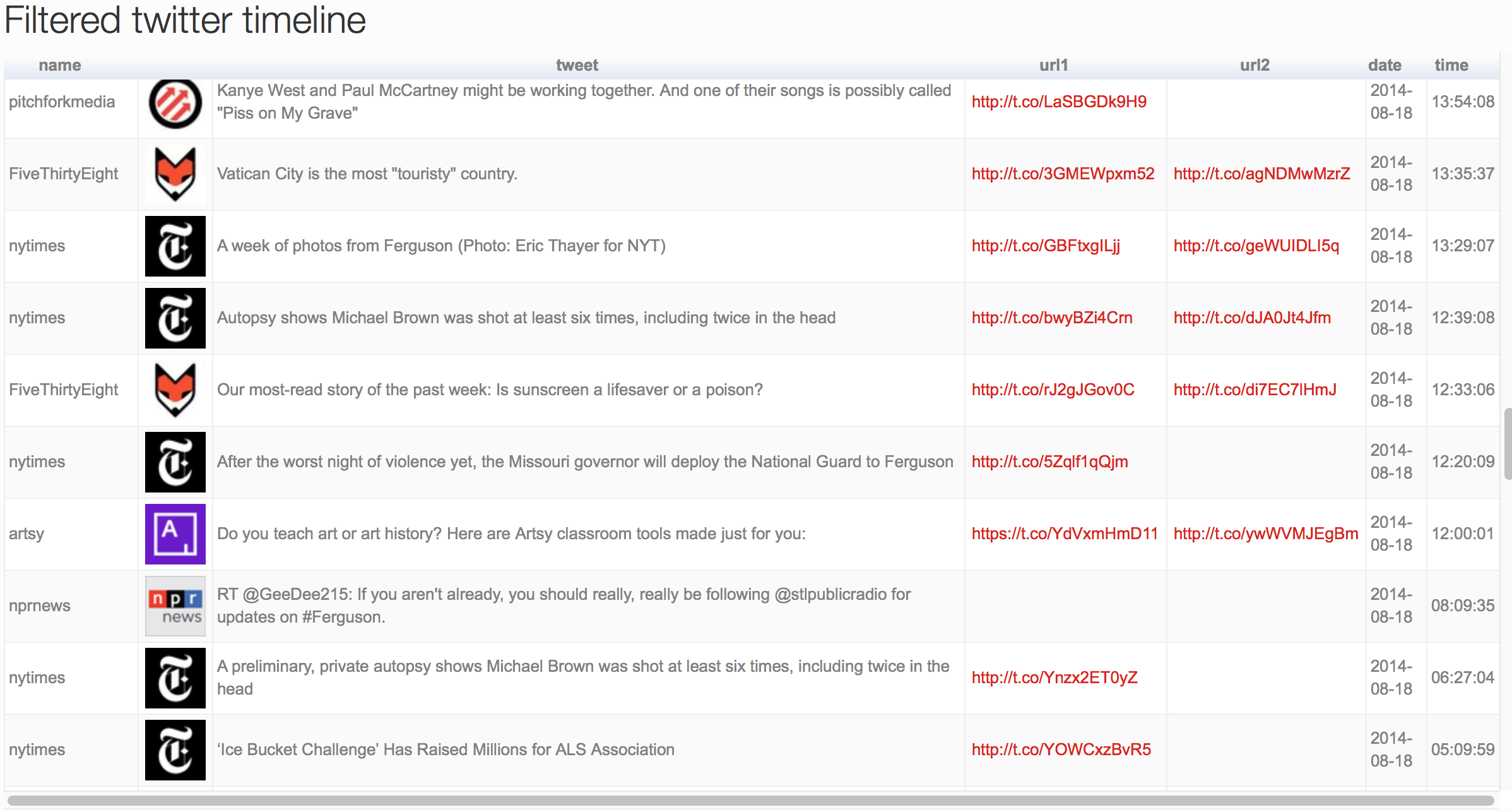
Task: Open link http://t.co/YOWCxzBvR5
Action: [1061, 750]
